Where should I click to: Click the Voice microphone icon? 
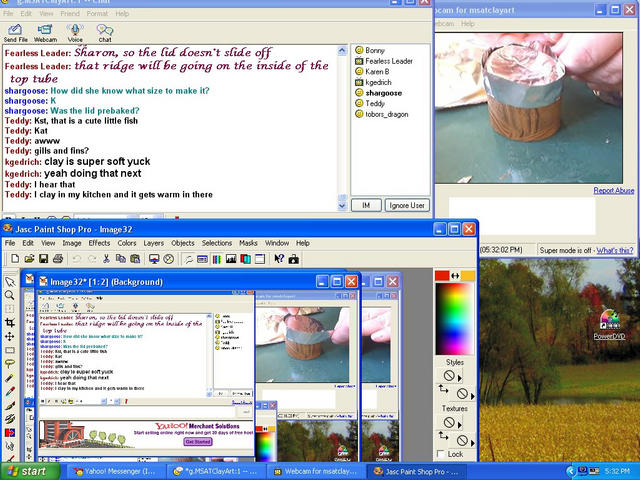point(75,33)
